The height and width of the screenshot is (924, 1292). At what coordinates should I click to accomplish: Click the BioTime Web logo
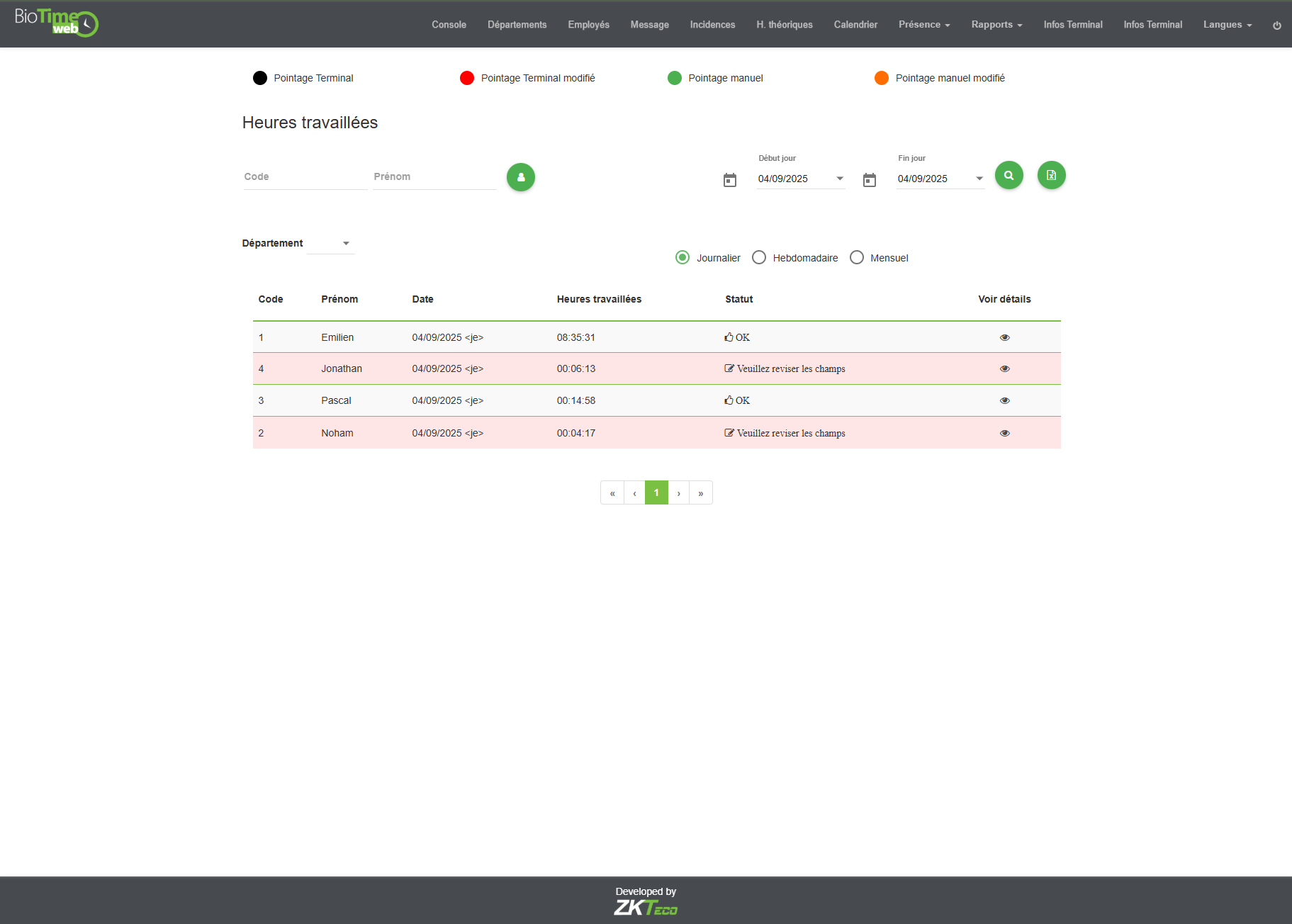point(55,23)
